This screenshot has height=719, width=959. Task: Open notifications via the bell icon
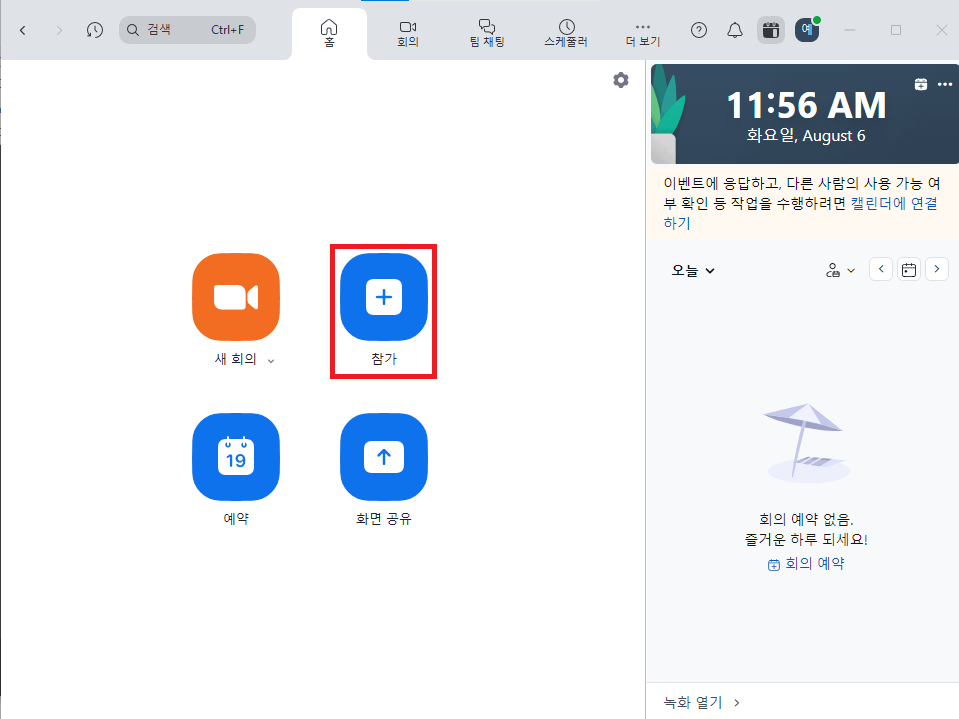(734, 30)
